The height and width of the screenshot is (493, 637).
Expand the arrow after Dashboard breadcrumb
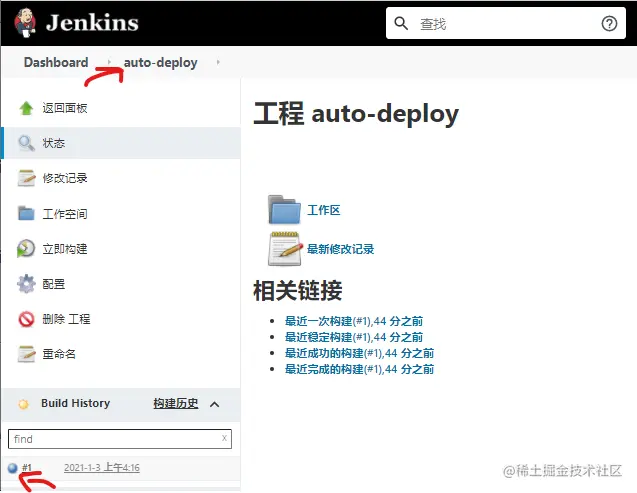[109, 62]
